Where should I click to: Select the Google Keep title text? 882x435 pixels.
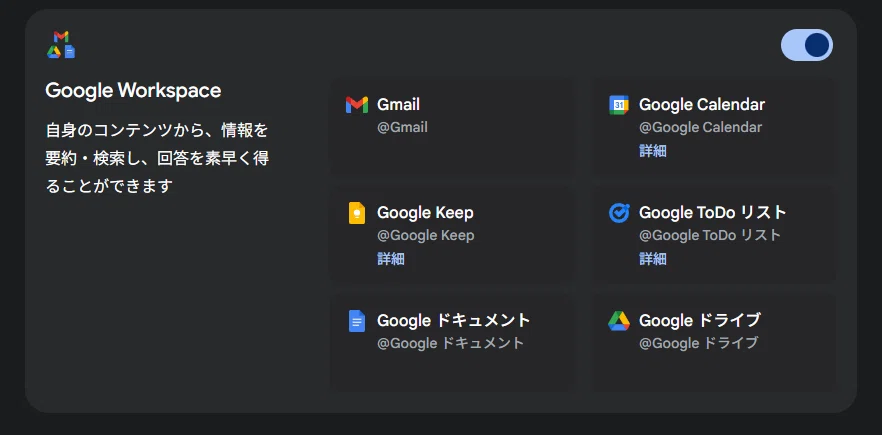pos(425,213)
